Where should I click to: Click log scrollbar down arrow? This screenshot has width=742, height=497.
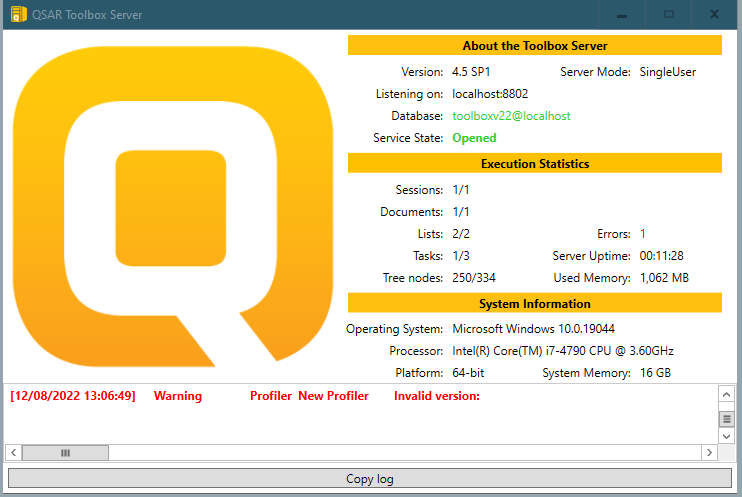pyautogui.click(x=726, y=436)
